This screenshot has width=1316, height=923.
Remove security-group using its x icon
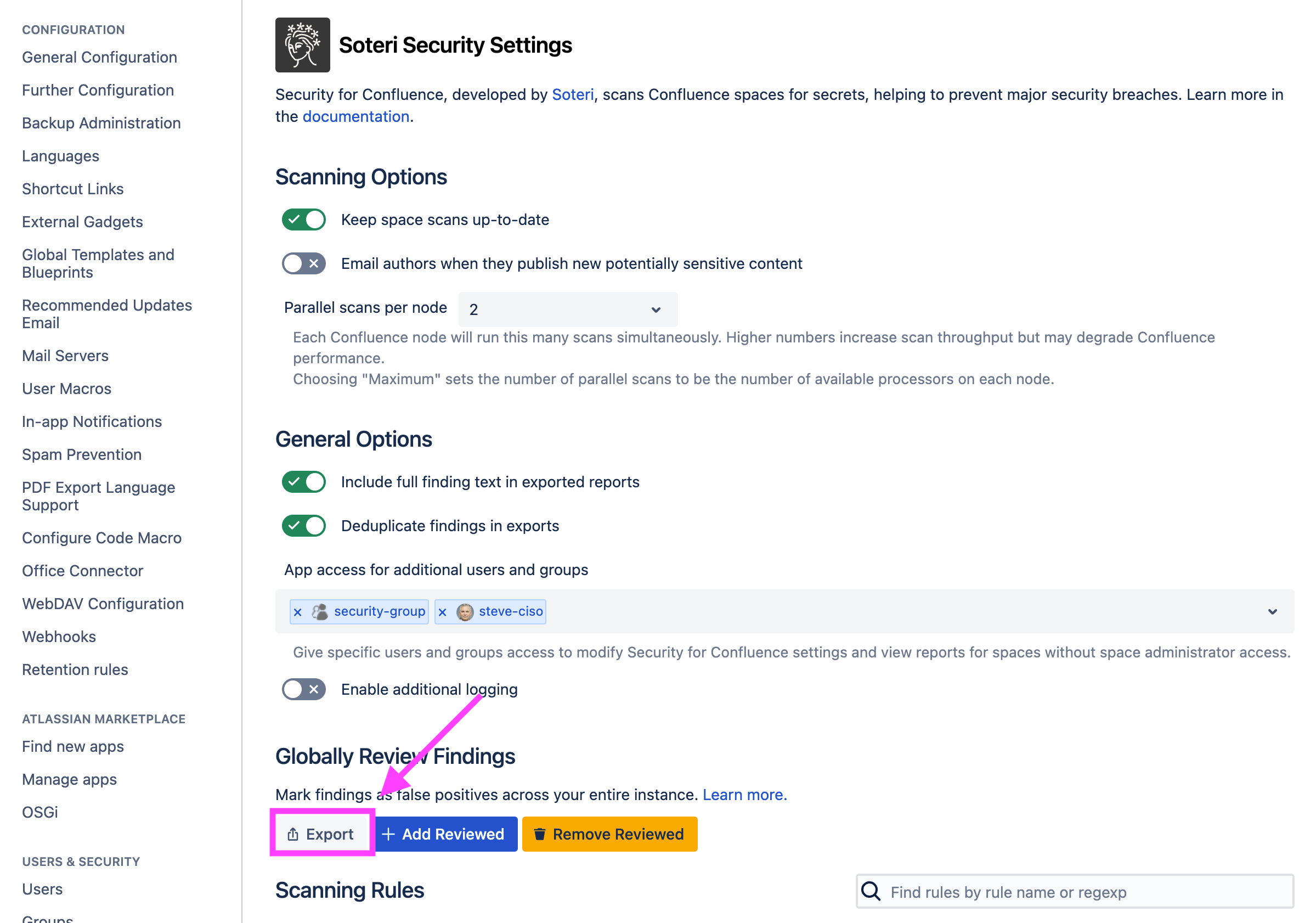coord(298,611)
